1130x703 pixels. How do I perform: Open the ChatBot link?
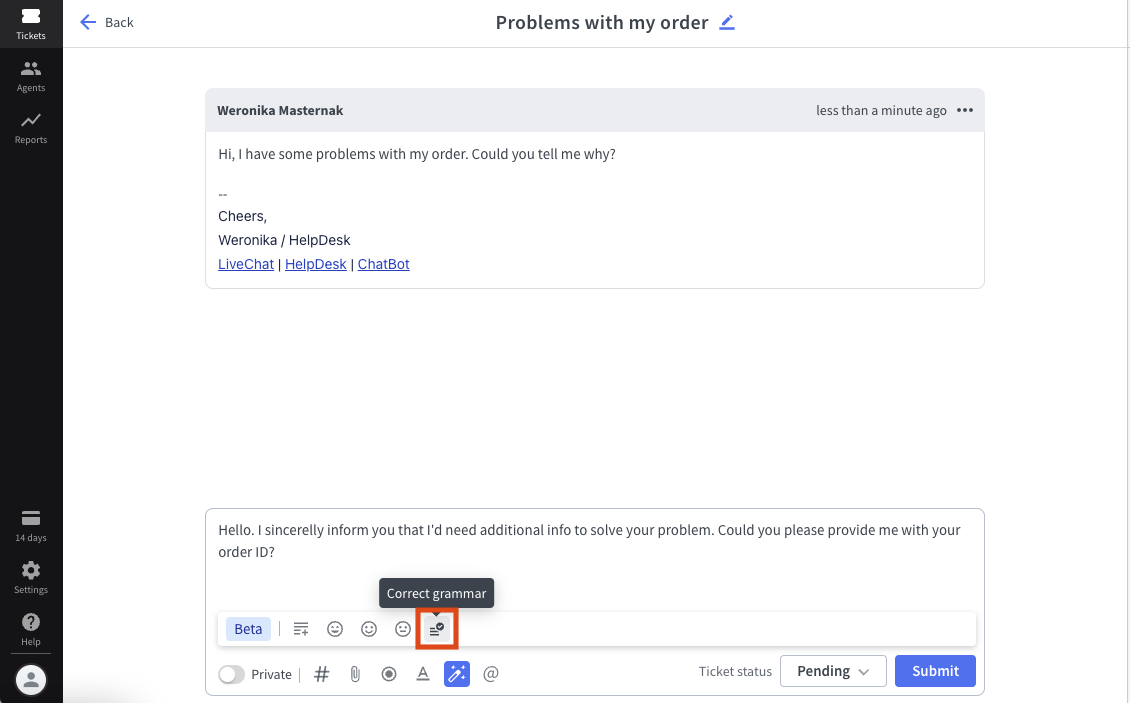click(383, 264)
